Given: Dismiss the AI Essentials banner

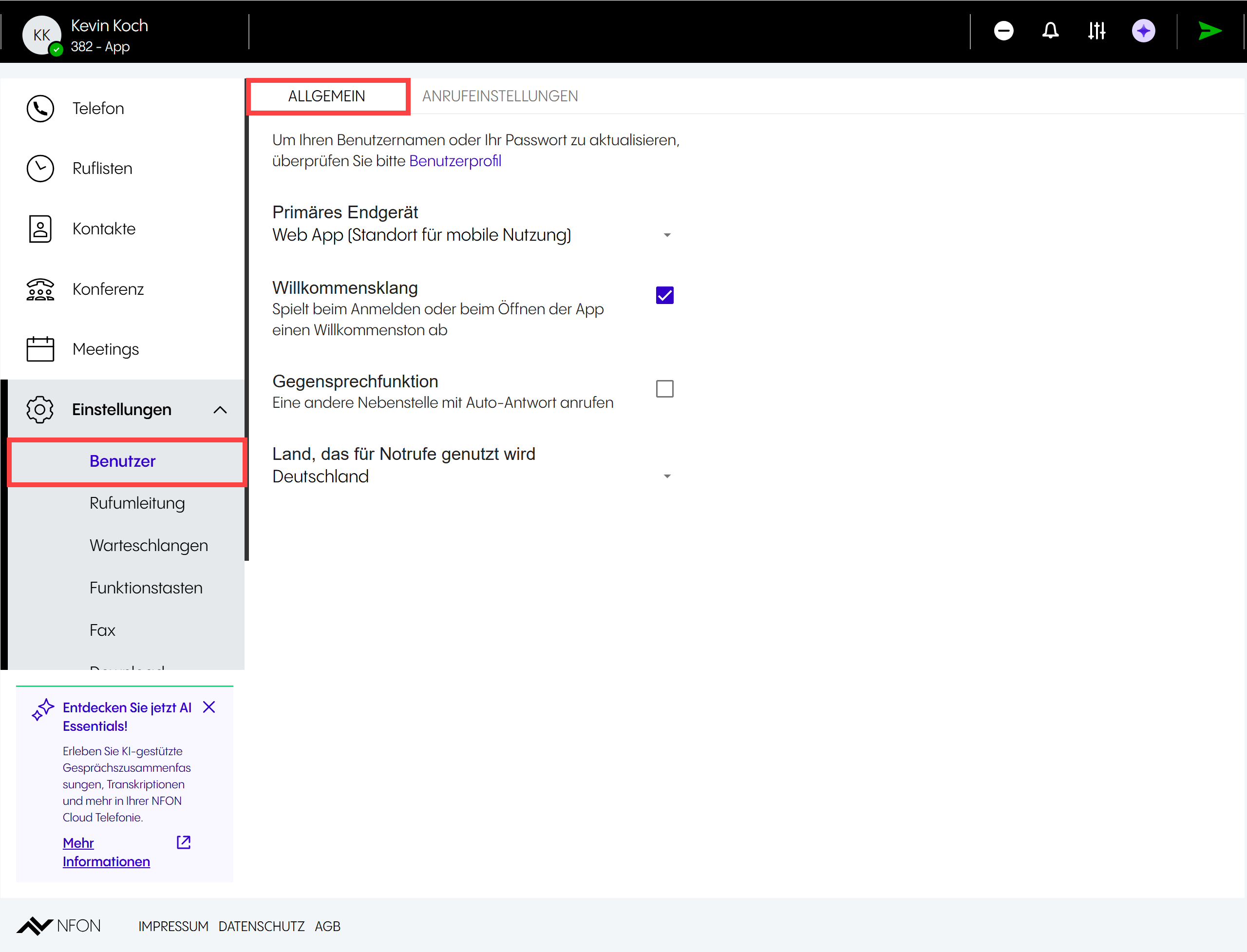Looking at the screenshot, I should coord(209,706).
